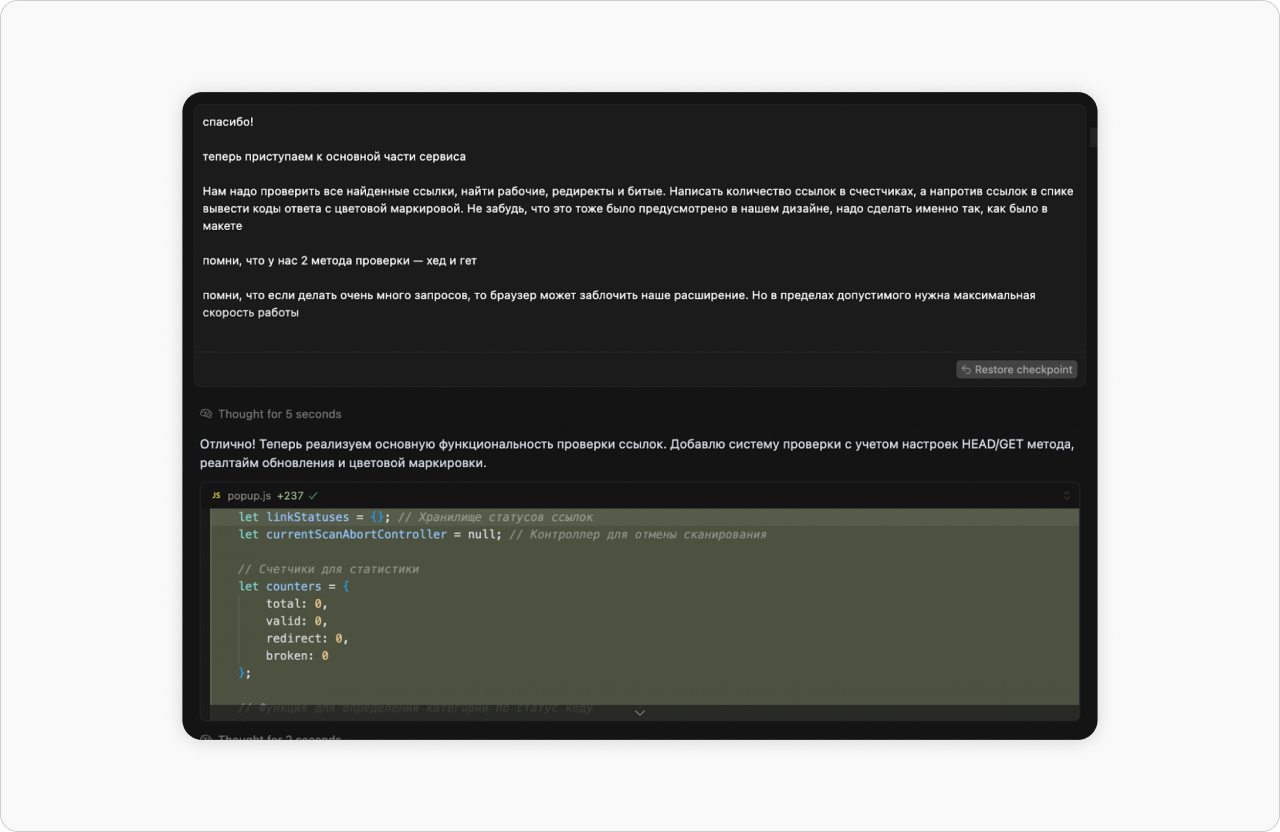Click the JS file type icon
This screenshot has height=832, width=1280.
[x=216, y=495]
